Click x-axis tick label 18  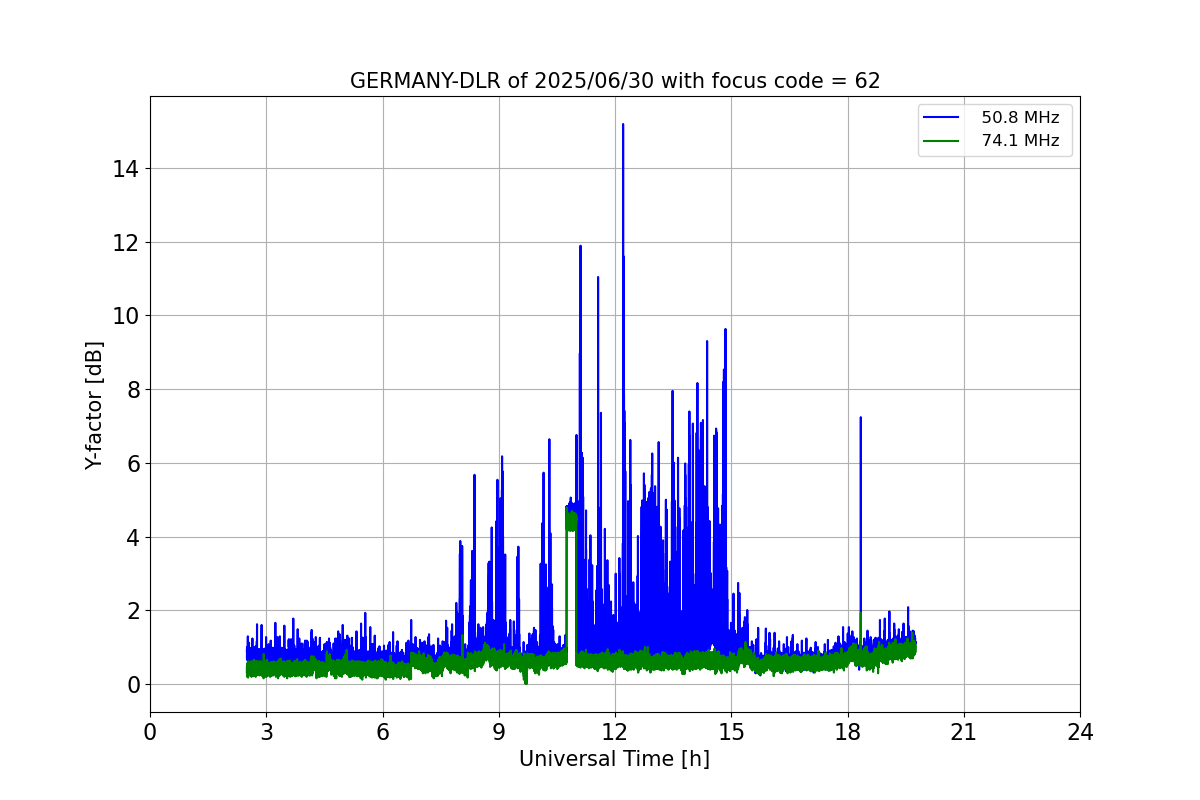(x=847, y=733)
